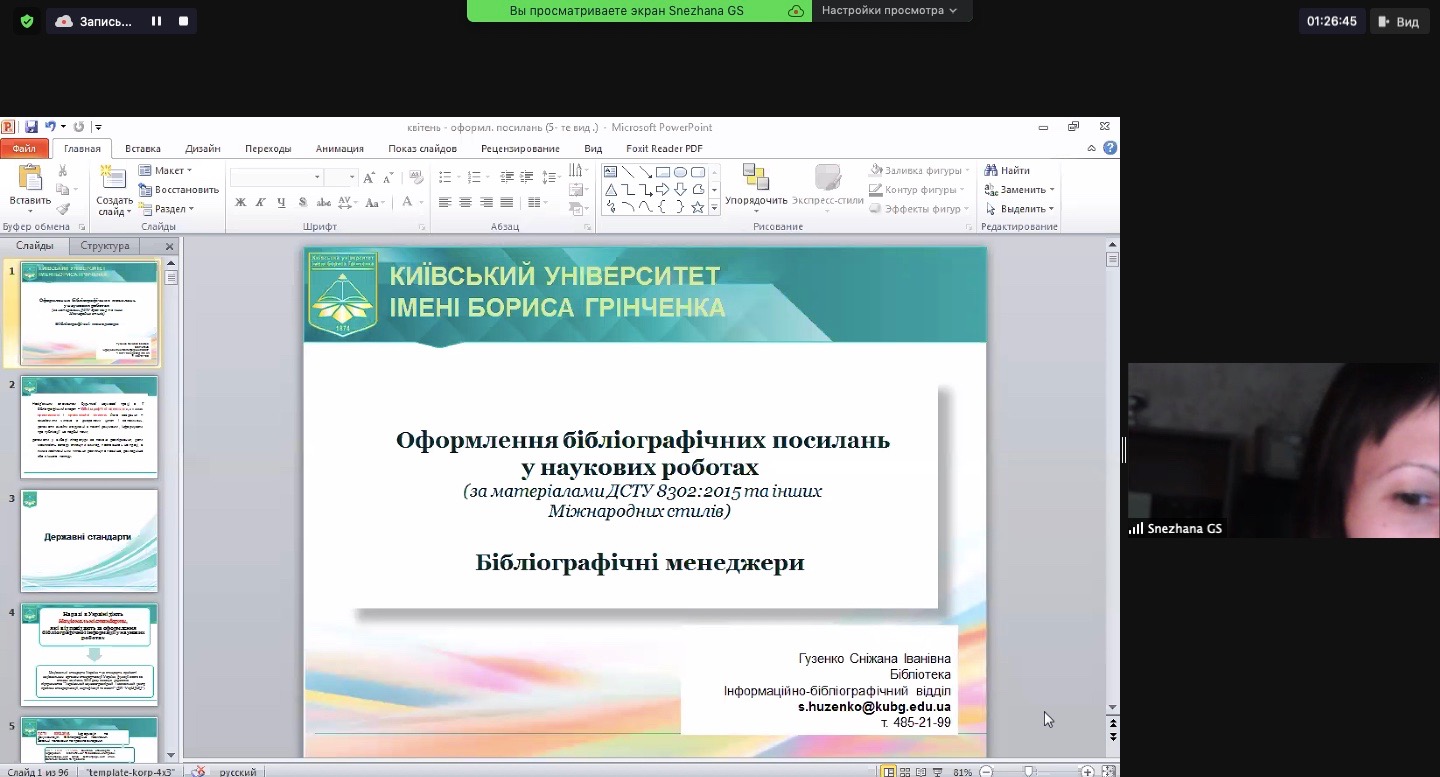Open PowerPoint Help question mark icon
This screenshot has height=777, width=1440.
click(x=1110, y=148)
